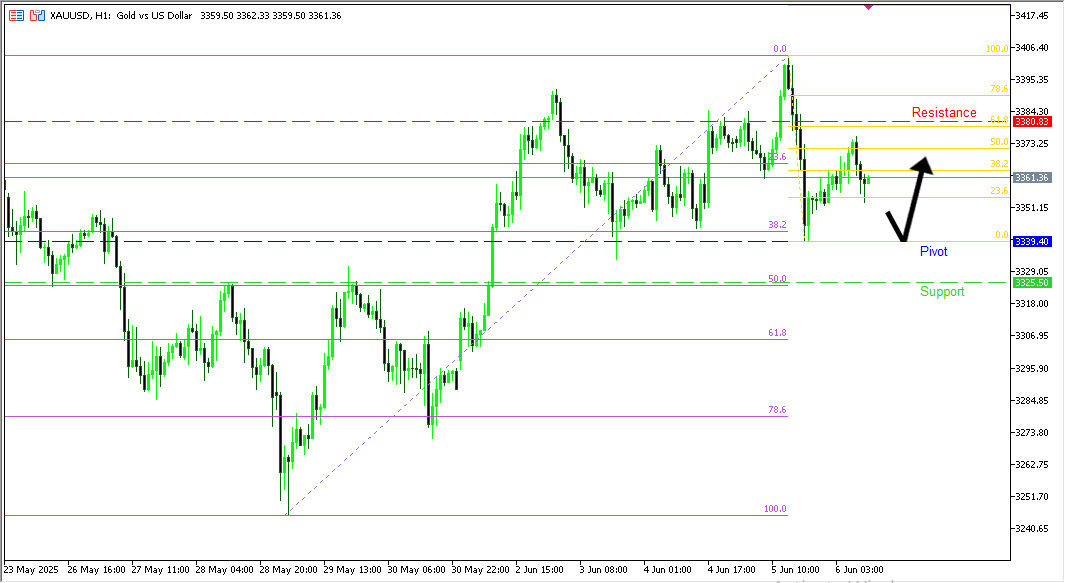Click the red 3380.83 price tag

click(x=1031, y=121)
